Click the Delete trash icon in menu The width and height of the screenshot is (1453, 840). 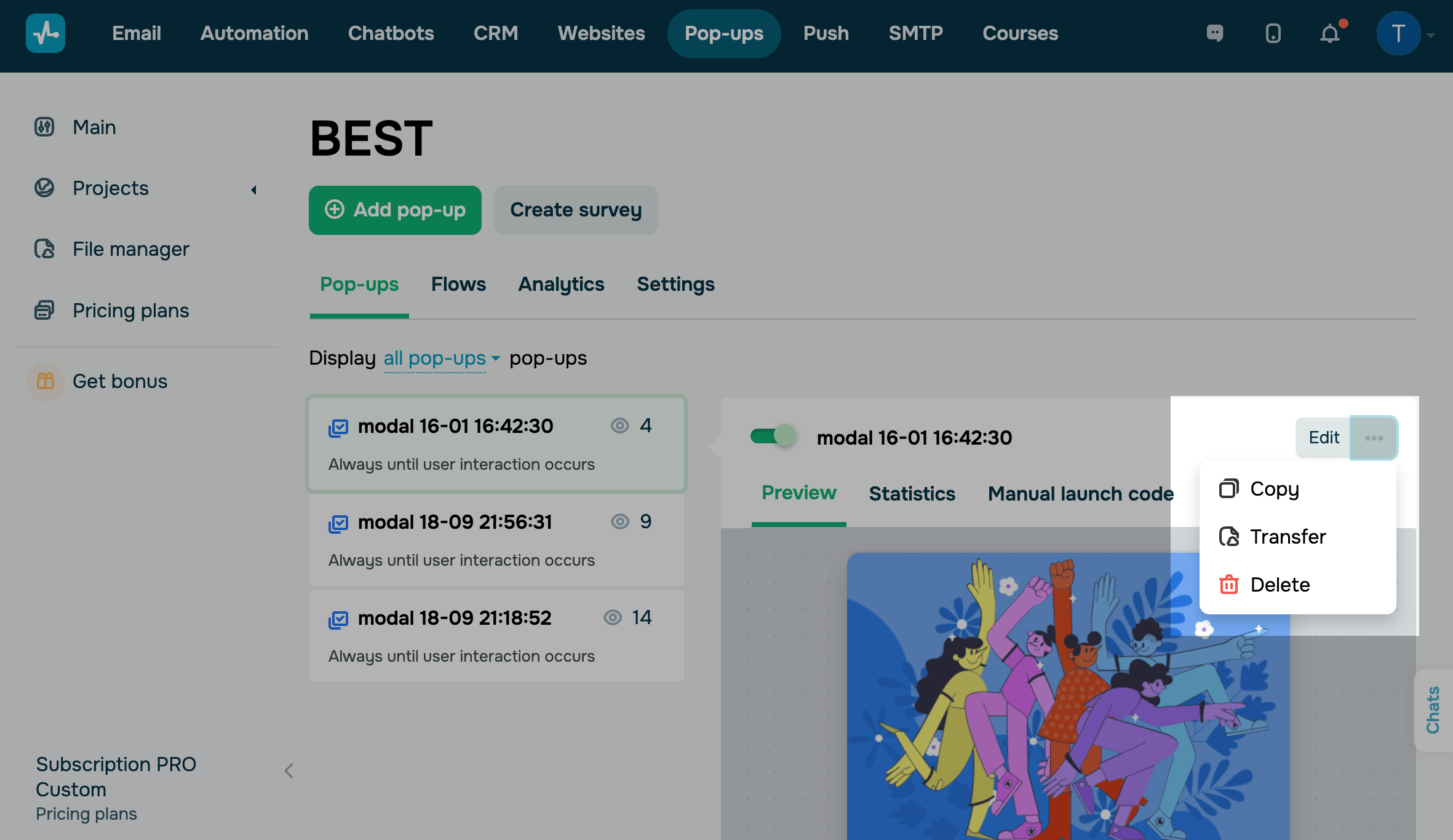click(1229, 584)
